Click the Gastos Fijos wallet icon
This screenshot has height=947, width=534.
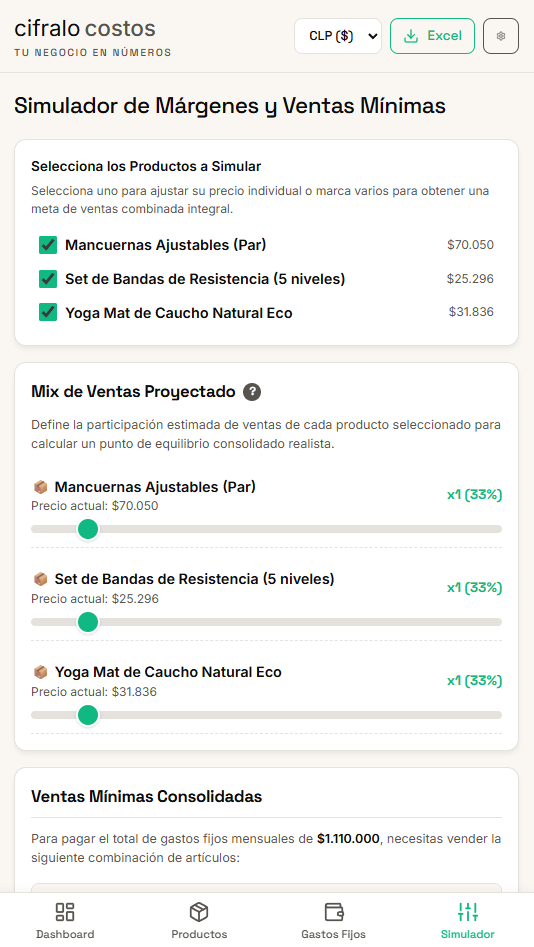(333, 911)
